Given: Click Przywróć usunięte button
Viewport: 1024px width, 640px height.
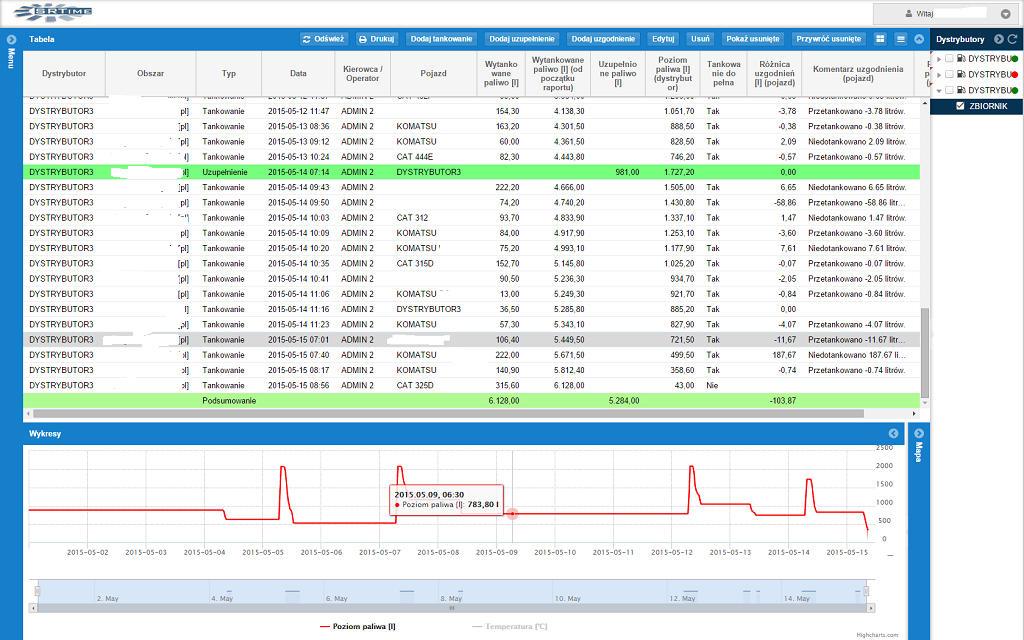Looking at the screenshot, I should click(829, 39).
